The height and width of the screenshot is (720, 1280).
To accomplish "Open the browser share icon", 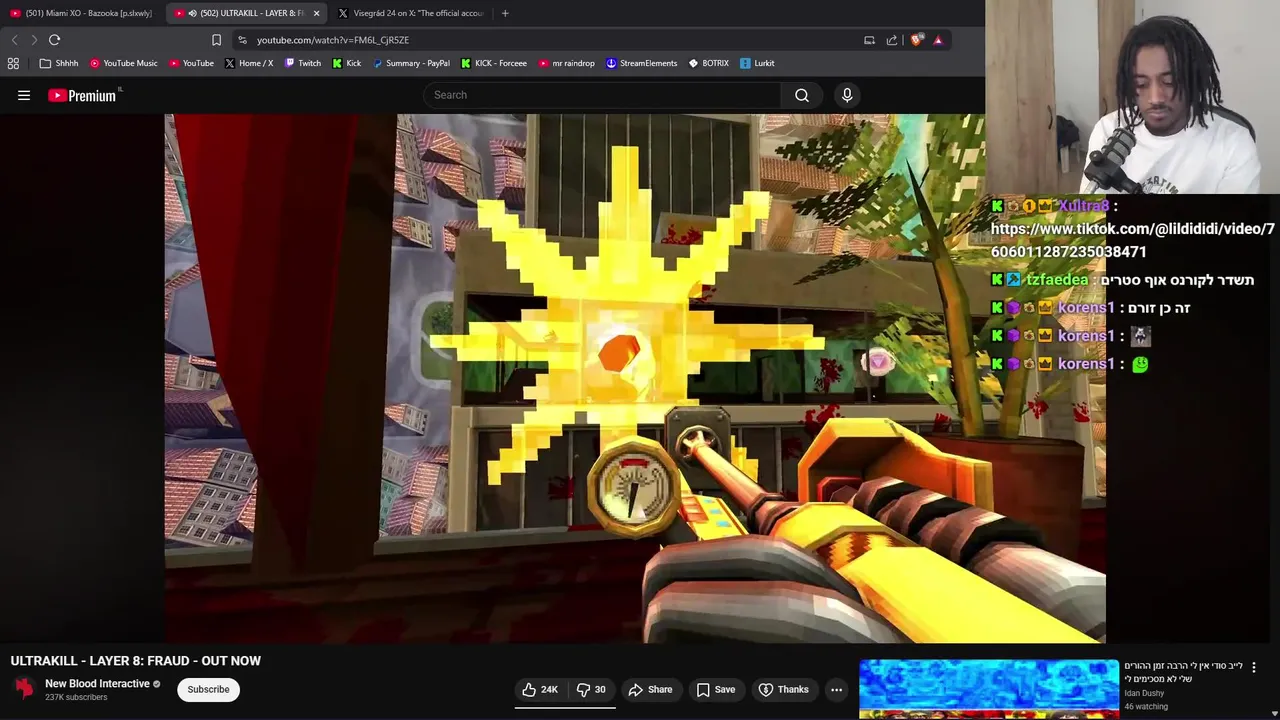I will coord(892,40).
